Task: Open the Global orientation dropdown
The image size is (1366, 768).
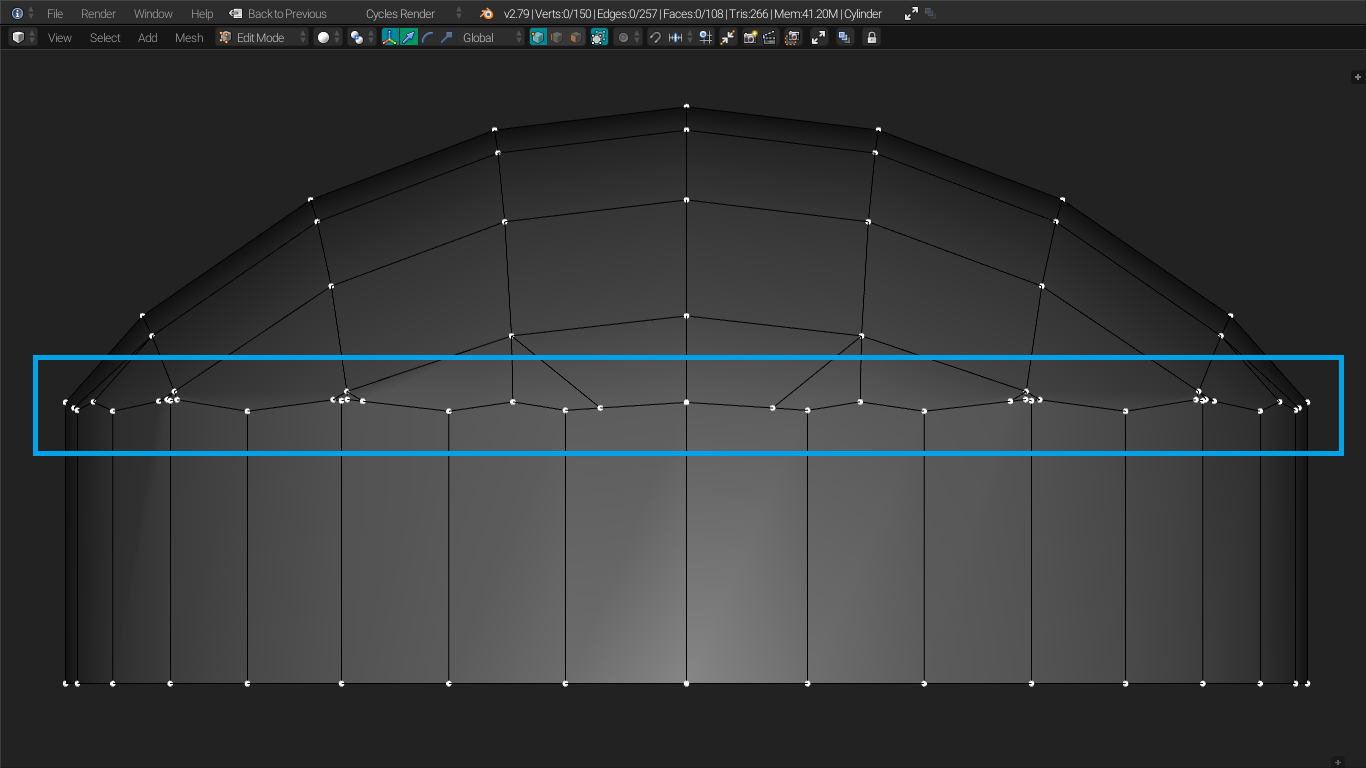Action: pyautogui.click(x=491, y=37)
